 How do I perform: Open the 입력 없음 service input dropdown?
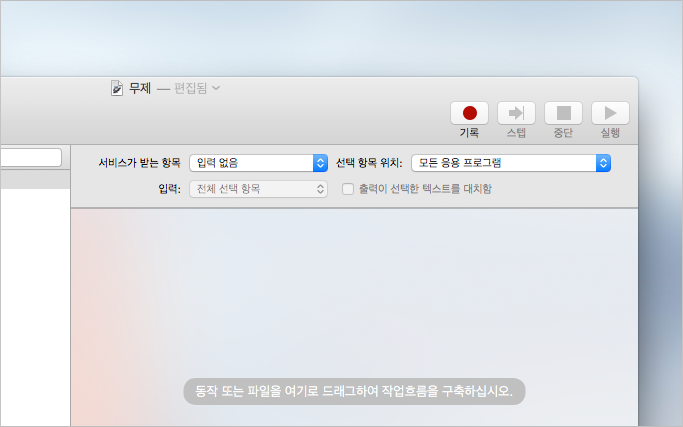click(258, 163)
